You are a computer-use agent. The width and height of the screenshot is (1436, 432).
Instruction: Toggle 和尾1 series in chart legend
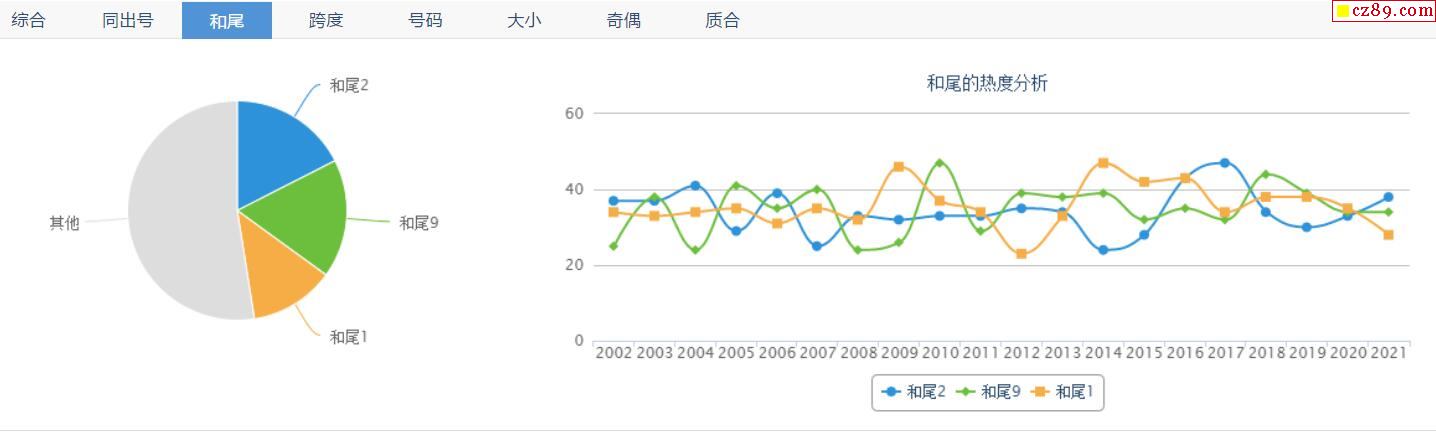[x=1064, y=392]
